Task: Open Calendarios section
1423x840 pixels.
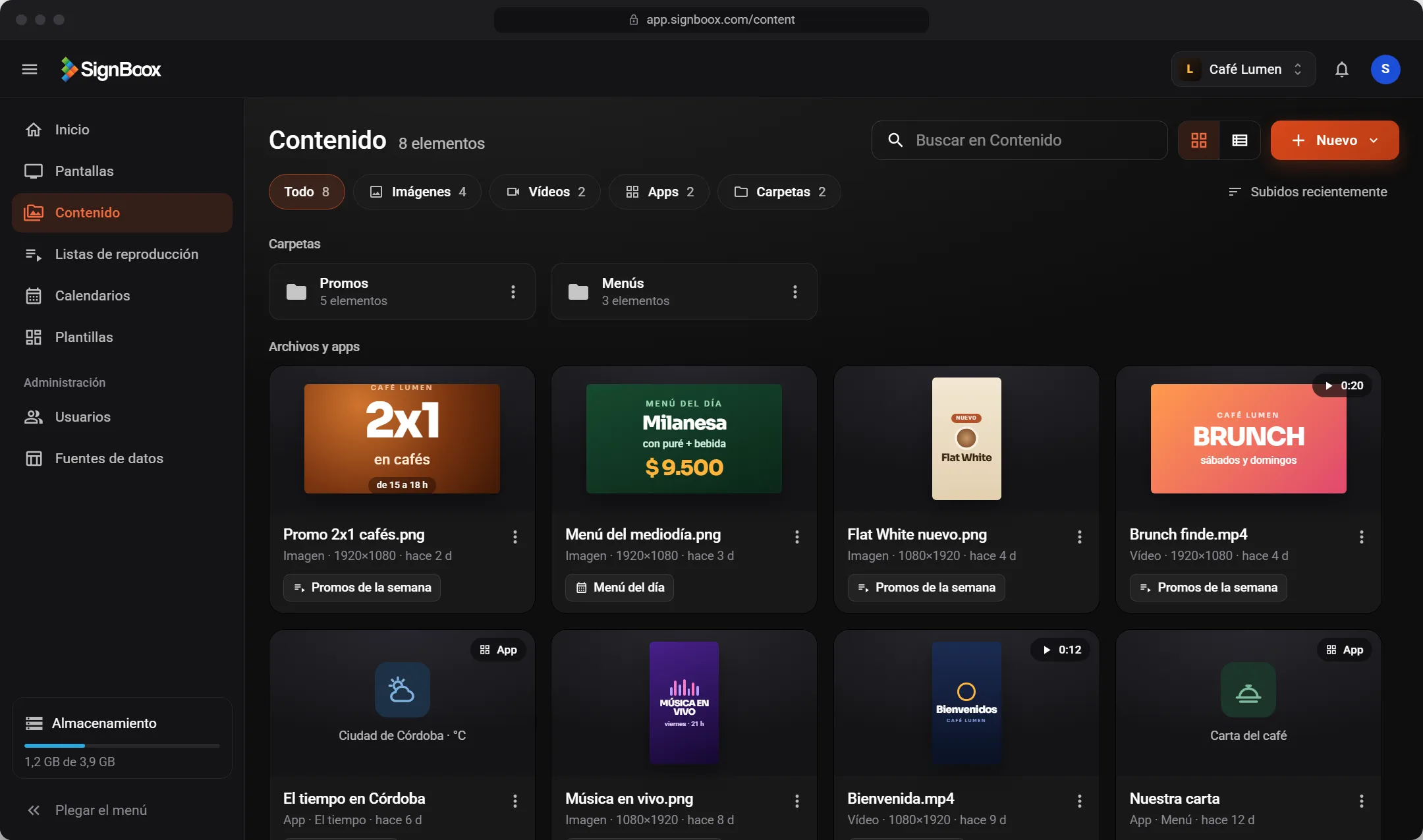Action: pos(122,296)
